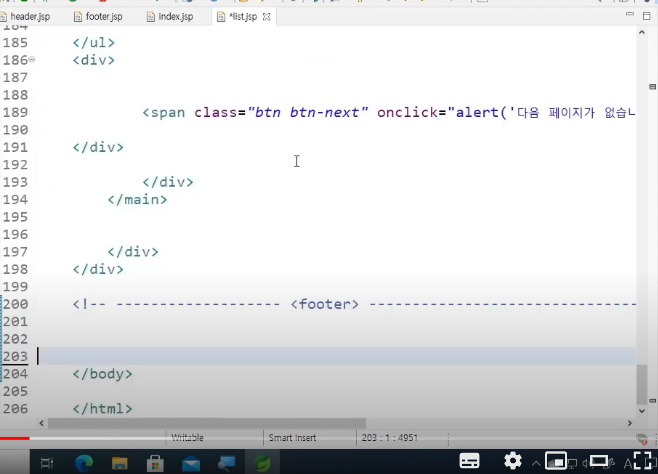Image resolution: width=658 pixels, height=474 pixels.
Task: Click the </div> tag on line 198
Action: pos(98,269)
